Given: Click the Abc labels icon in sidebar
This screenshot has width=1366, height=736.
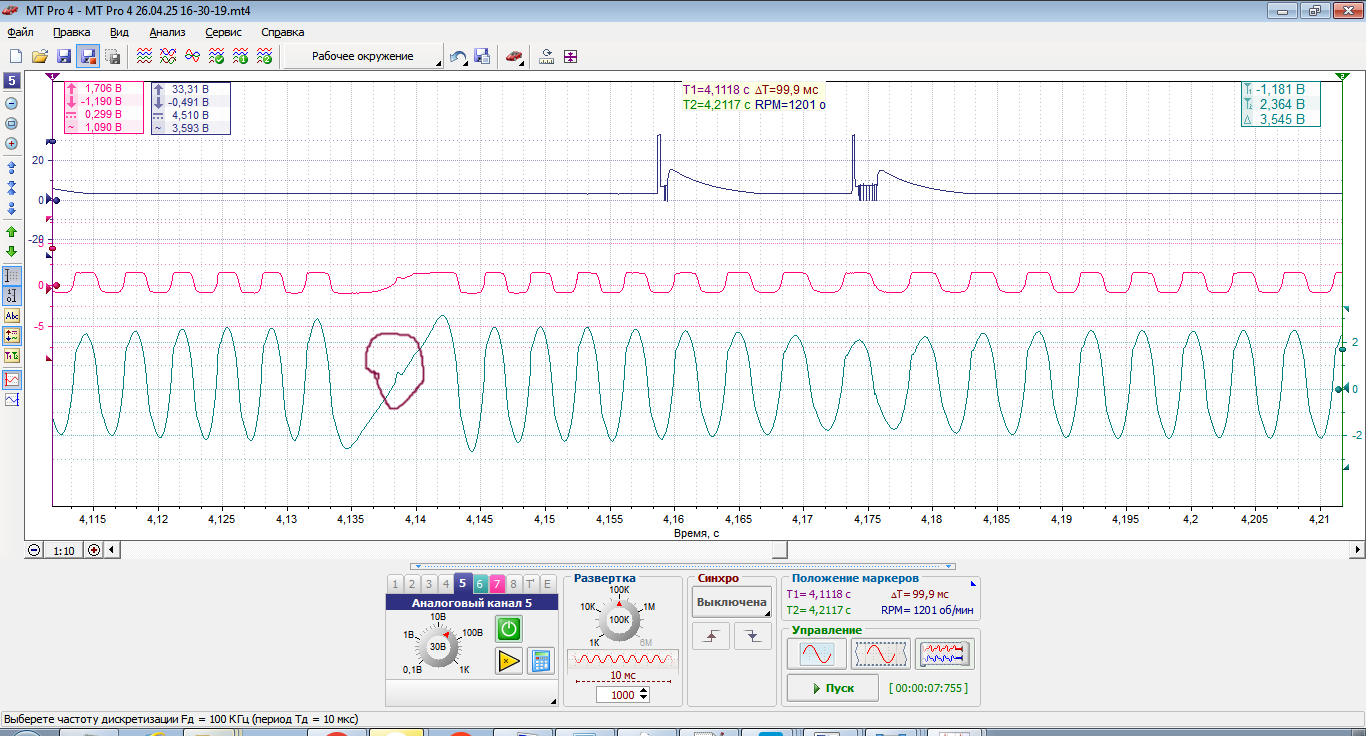Looking at the screenshot, I should (12, 316).
